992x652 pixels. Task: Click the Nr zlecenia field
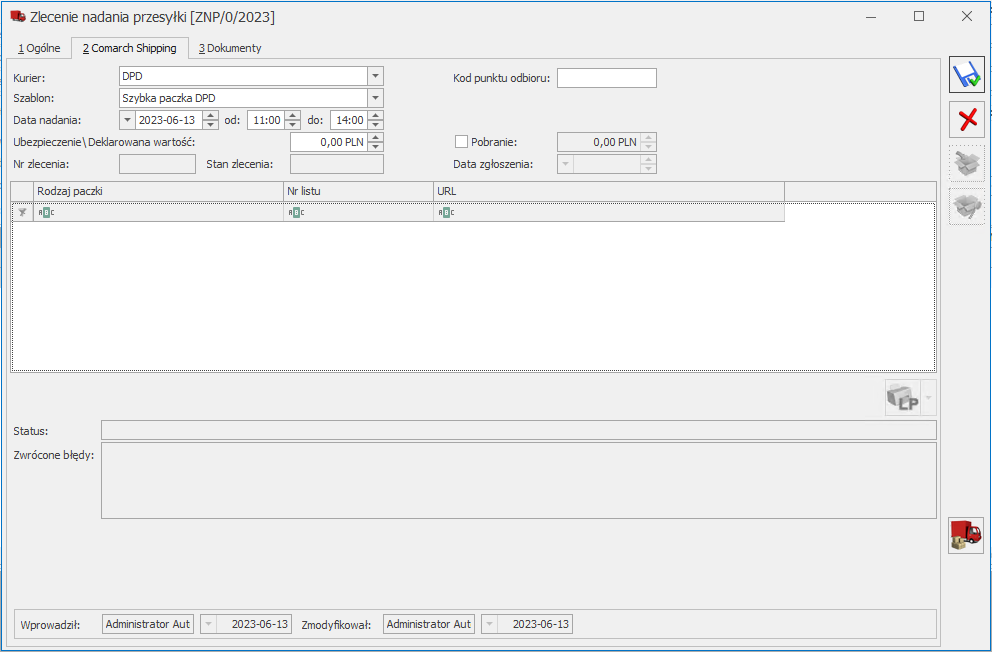pyautogui.click(x=158, y=164)
